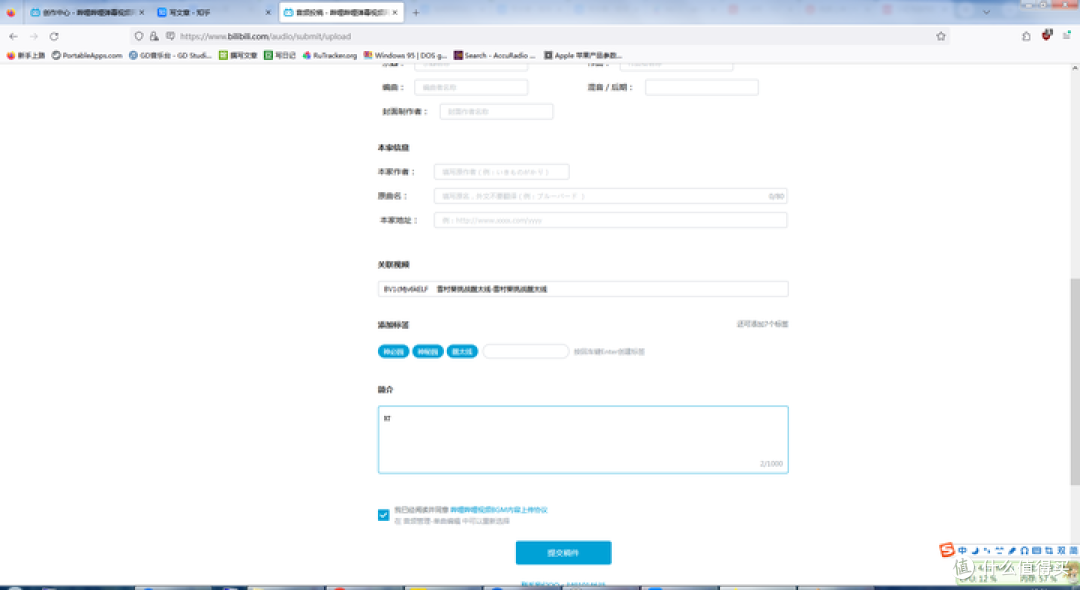Reload the page with the refresh icon

[54, 36]
